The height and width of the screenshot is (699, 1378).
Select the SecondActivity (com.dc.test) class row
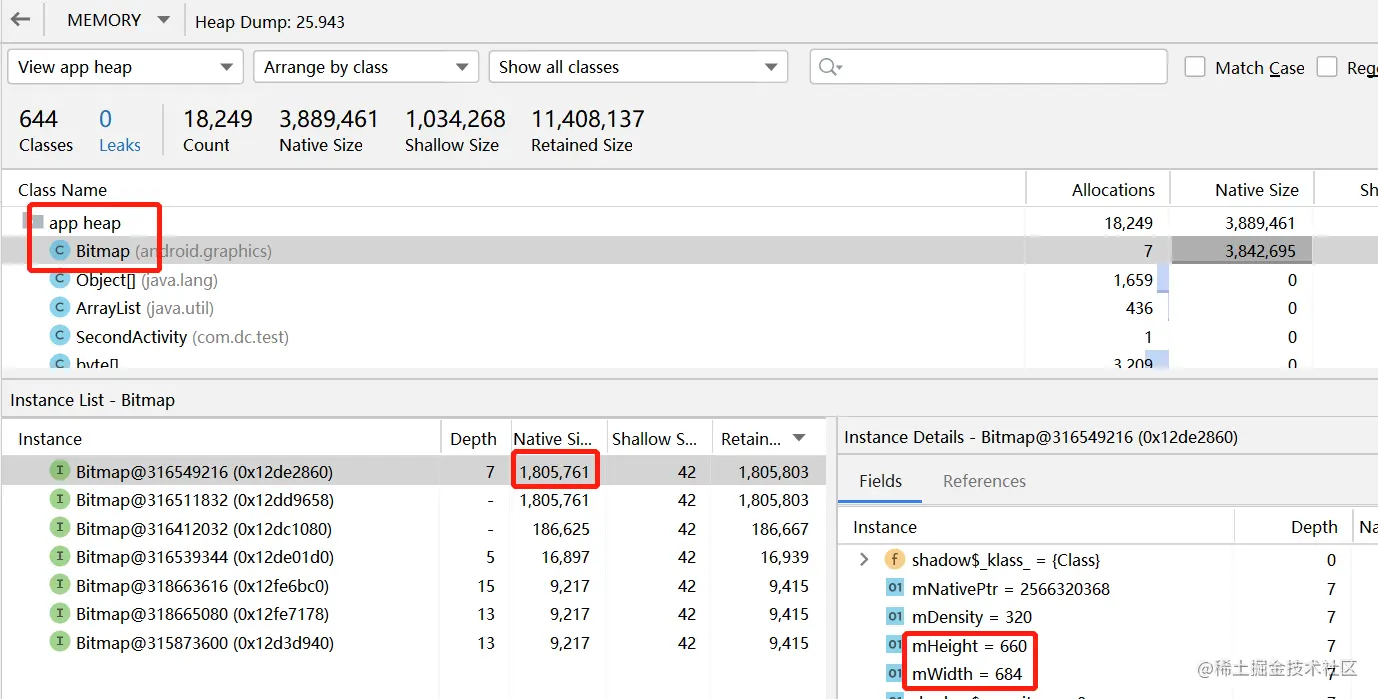pyautogui.click(x=689, y=337)
